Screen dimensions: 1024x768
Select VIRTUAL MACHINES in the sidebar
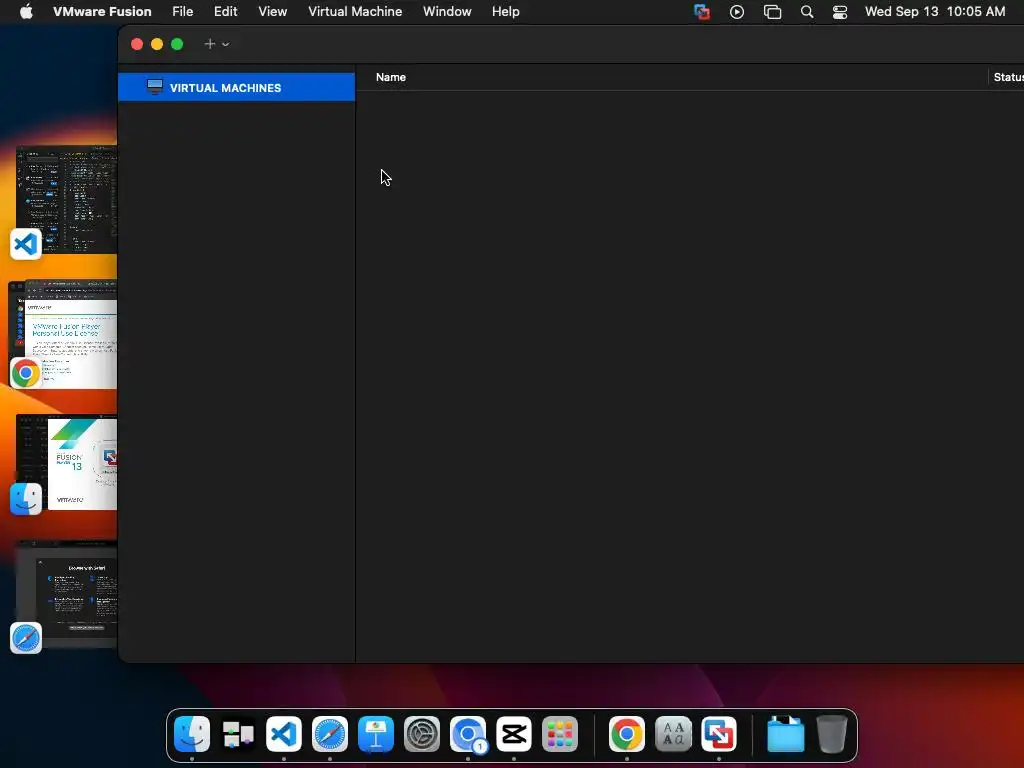pyautogui.click(x=236, y=88)
